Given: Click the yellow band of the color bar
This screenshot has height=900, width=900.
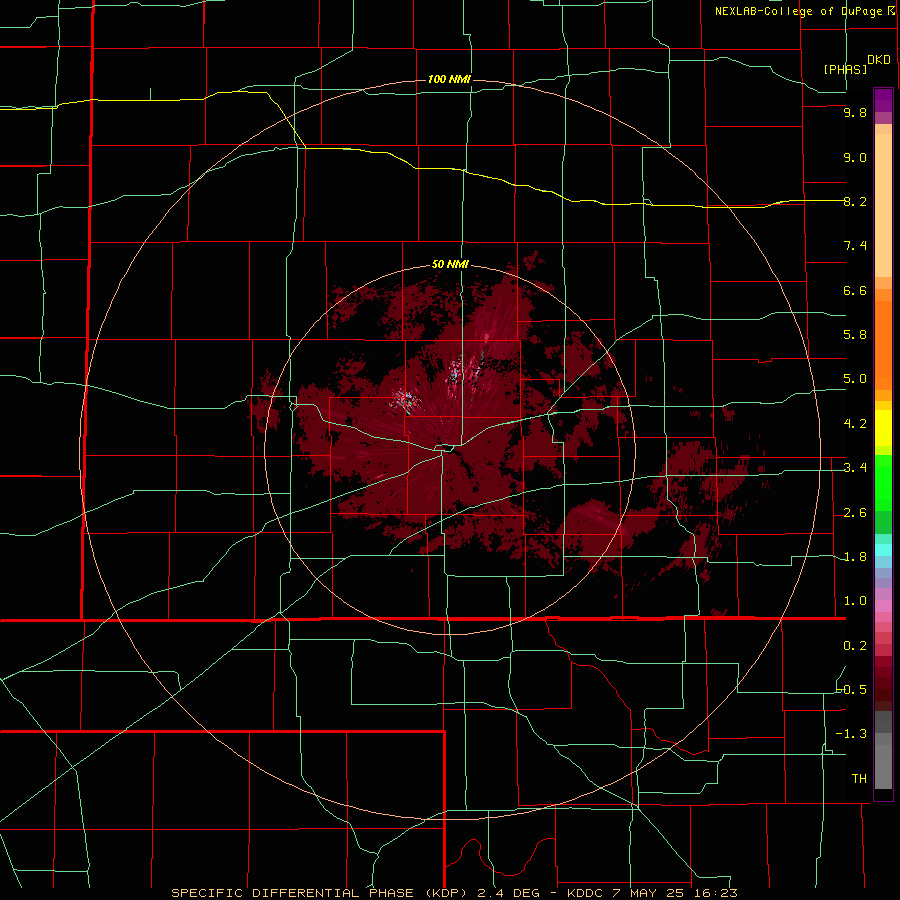Looking at the screenshot, I should click(883, 428).
